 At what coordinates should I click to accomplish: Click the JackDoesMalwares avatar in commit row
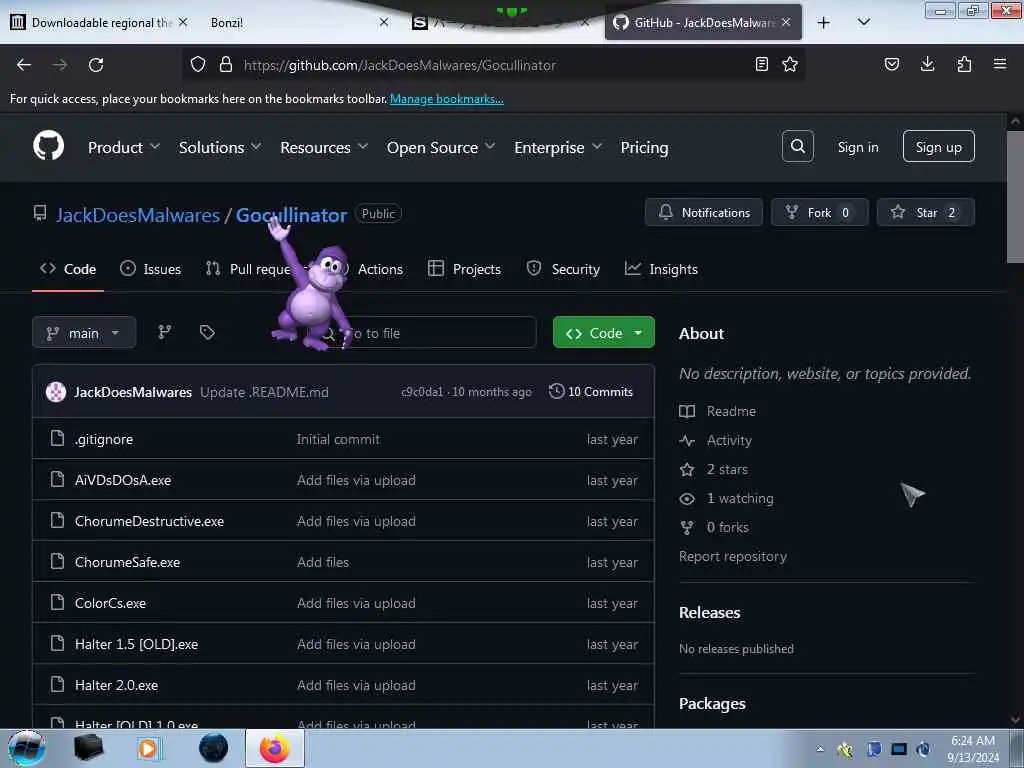point(56,392)
